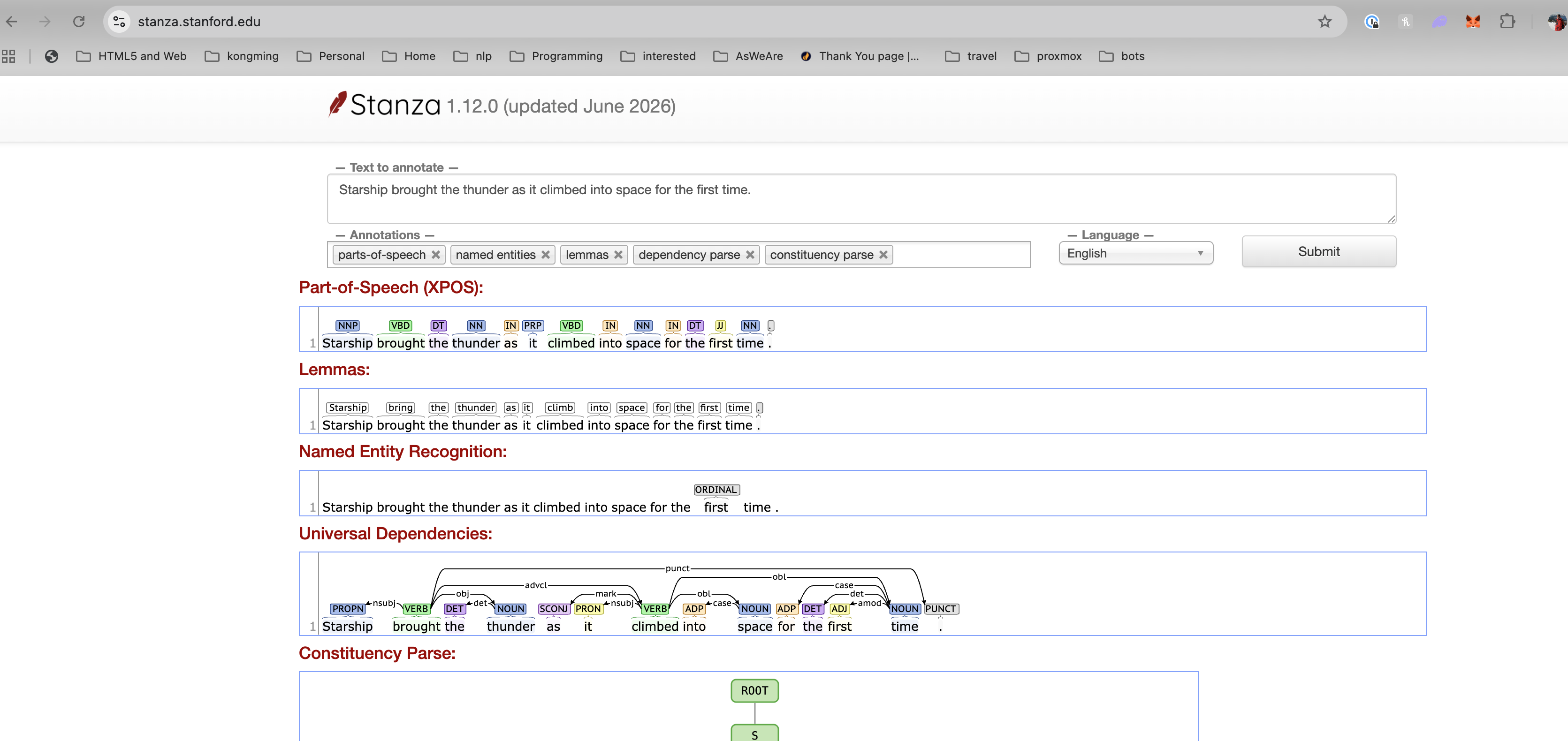Image resolution: width=1568 pixels, height=741 pixels.
Task: Reload the Stanza page
Action: 78,22
